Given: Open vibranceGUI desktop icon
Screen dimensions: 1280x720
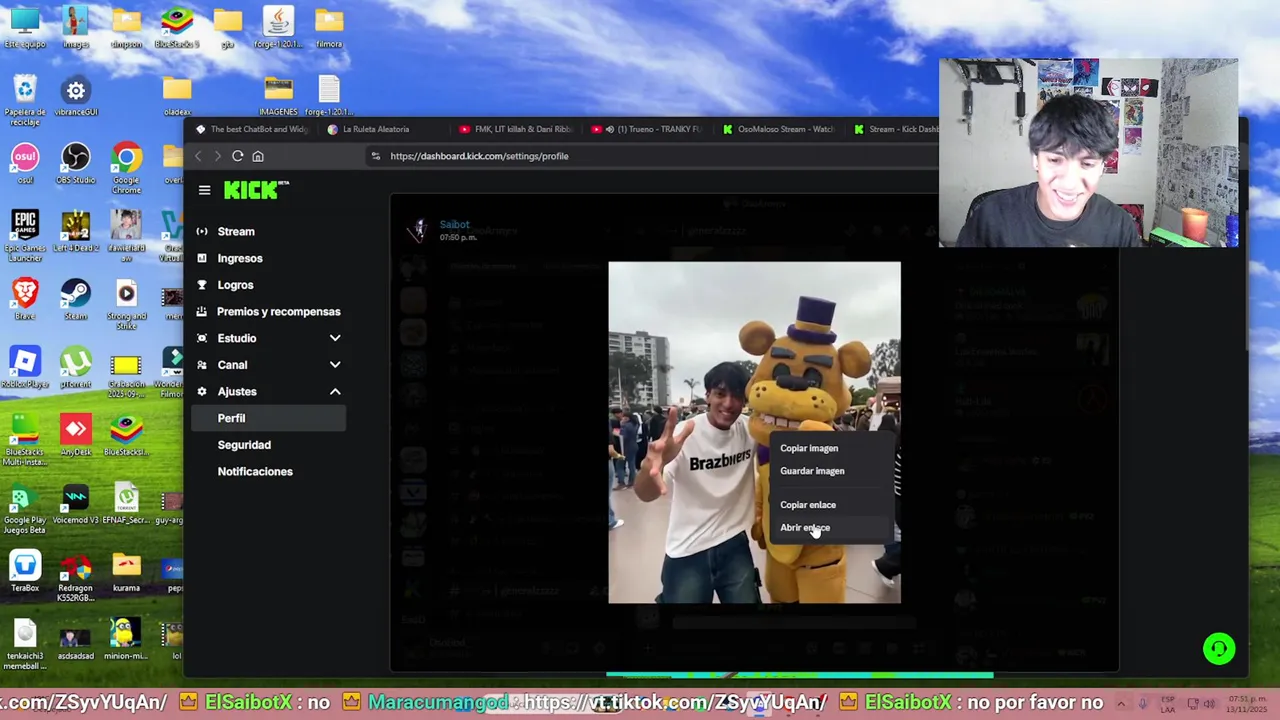Looking at the screenshot, I should pyautogui.click(x=76, y=96).
